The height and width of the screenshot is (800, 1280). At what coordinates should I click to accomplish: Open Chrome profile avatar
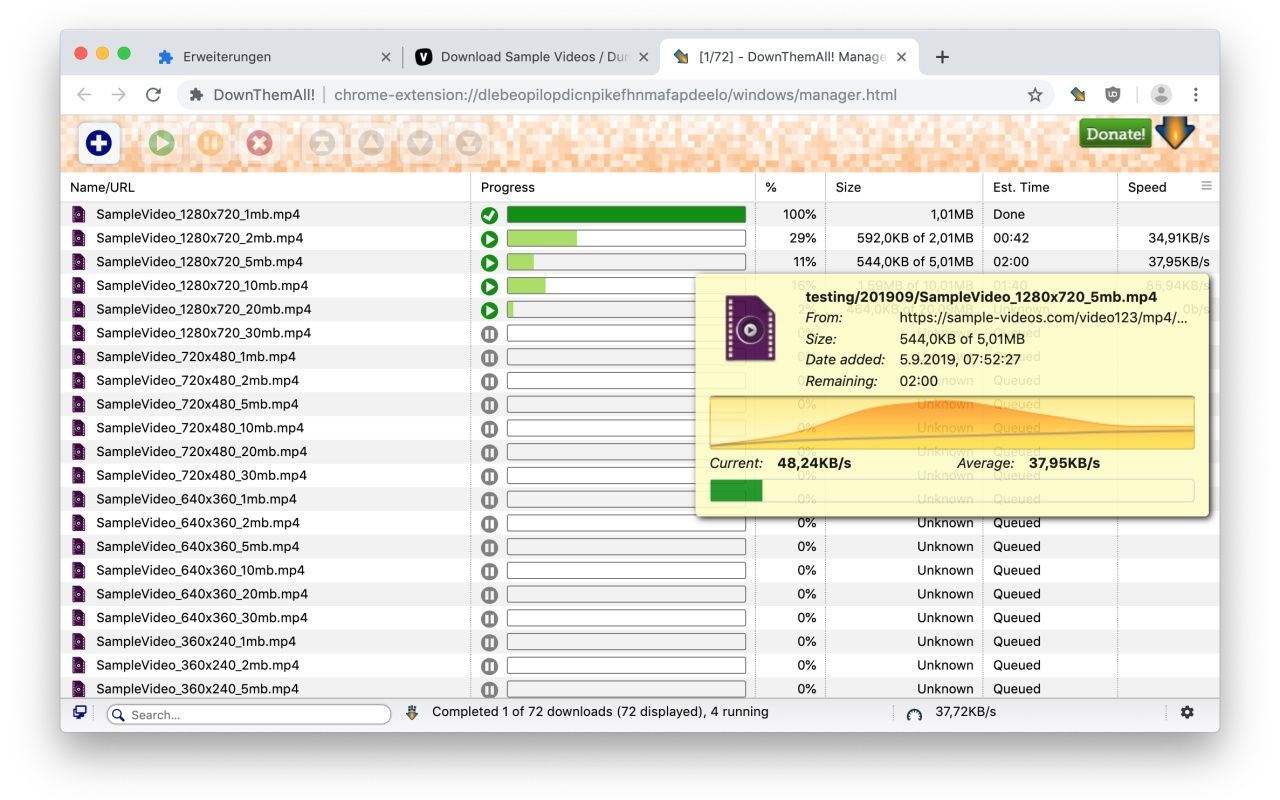coord(1161,95)
